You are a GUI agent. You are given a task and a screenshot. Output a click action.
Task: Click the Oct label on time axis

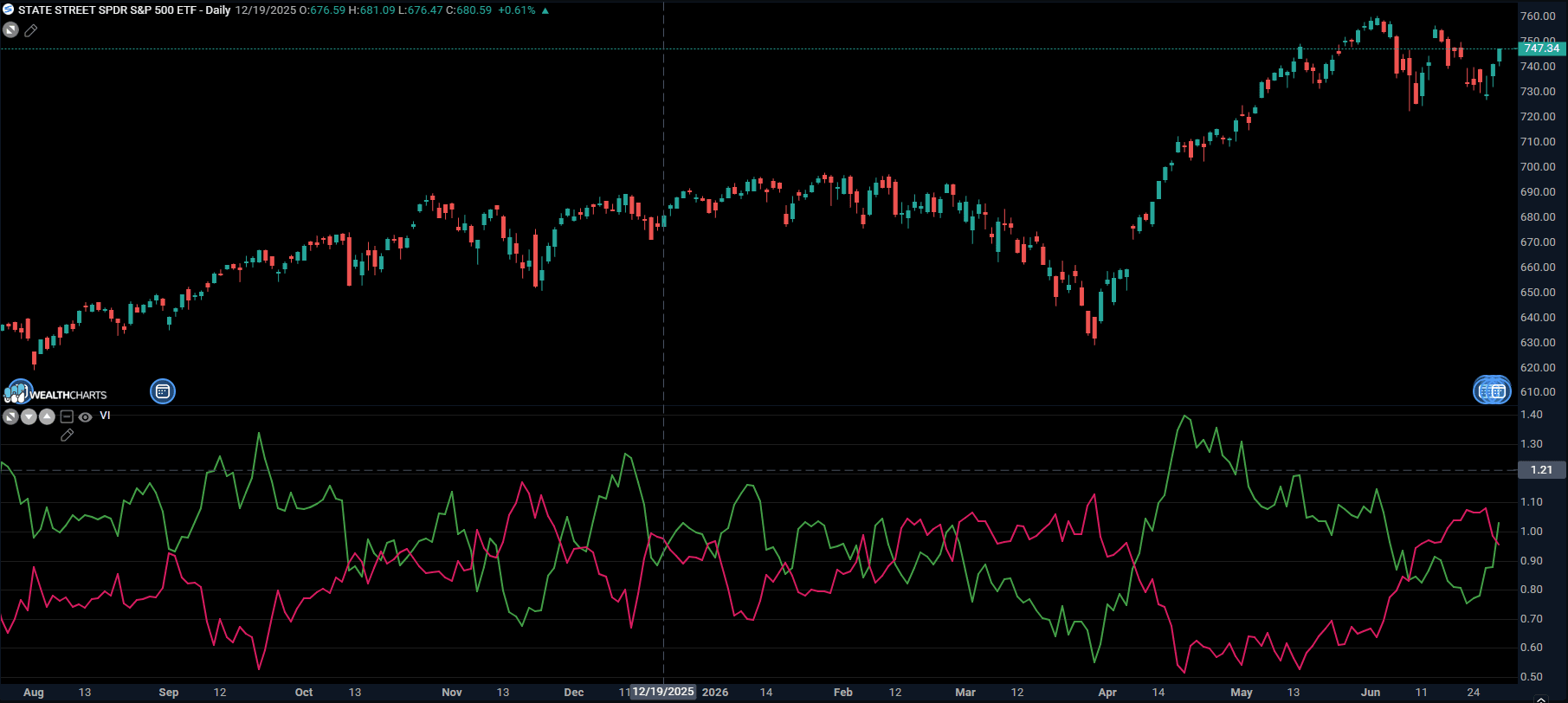point(304,693)
